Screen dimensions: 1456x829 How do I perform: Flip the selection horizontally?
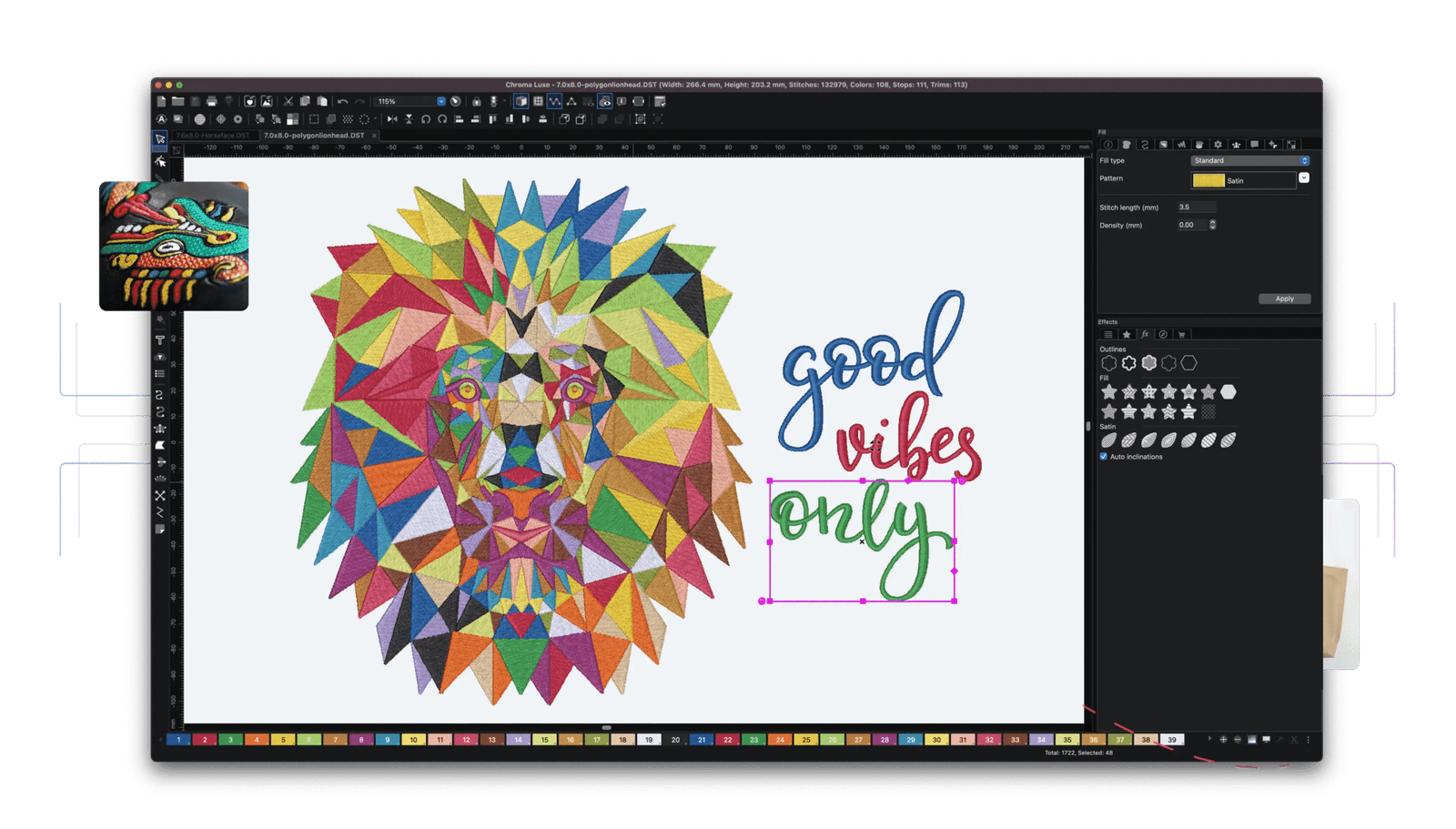coord(392,119)
